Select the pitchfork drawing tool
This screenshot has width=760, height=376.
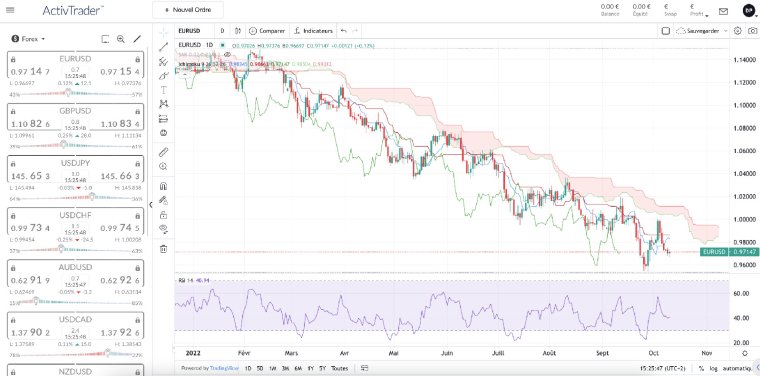click(164, 62)
